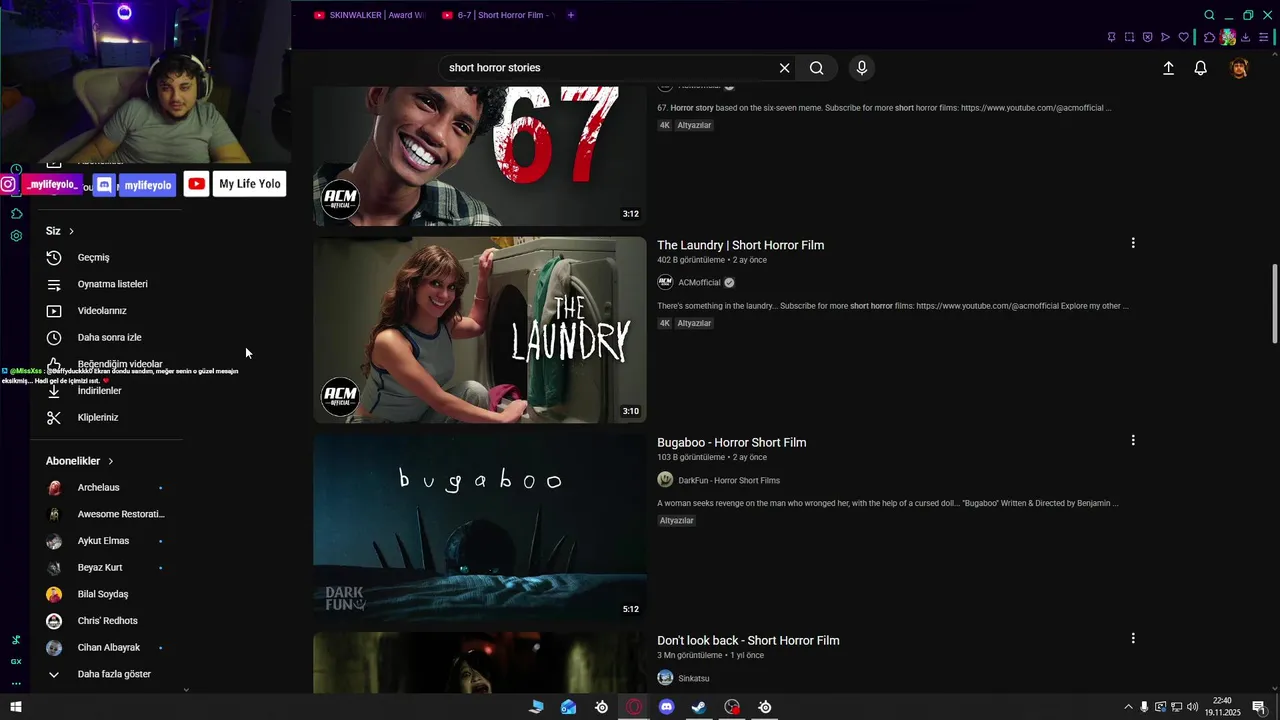Click the Opera player send icon
Image resolution: width=1280 pixels, height=720 pixels.
[x=1165, y=37]
